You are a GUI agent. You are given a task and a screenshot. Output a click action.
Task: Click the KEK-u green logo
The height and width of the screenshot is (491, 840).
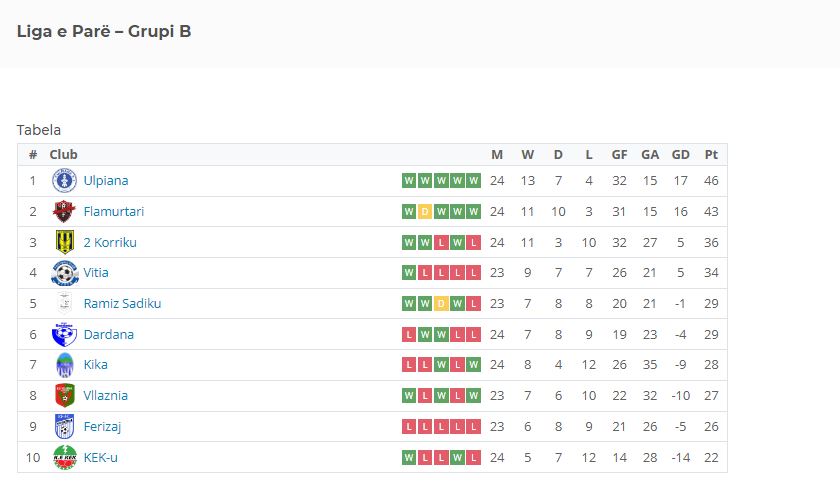[65, 457]
